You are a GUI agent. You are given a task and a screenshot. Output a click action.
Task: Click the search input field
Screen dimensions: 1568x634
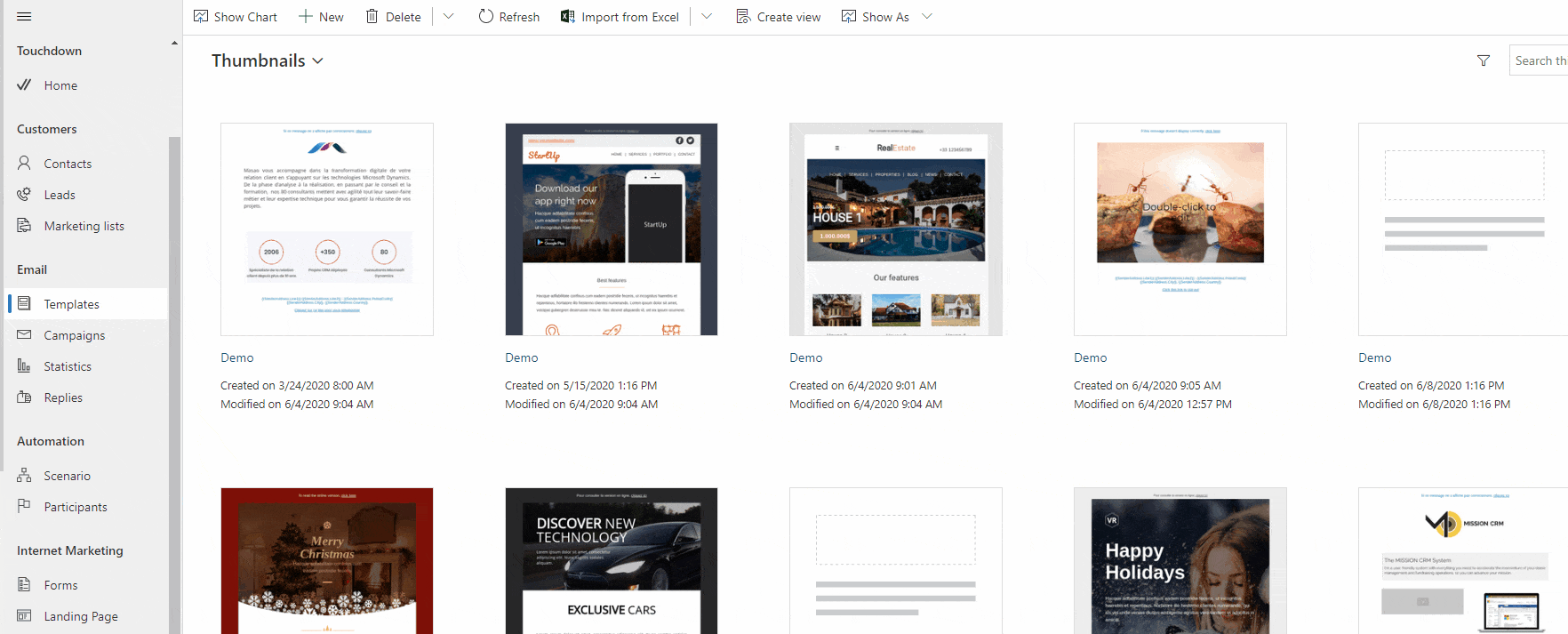[x=1540, y=60]
